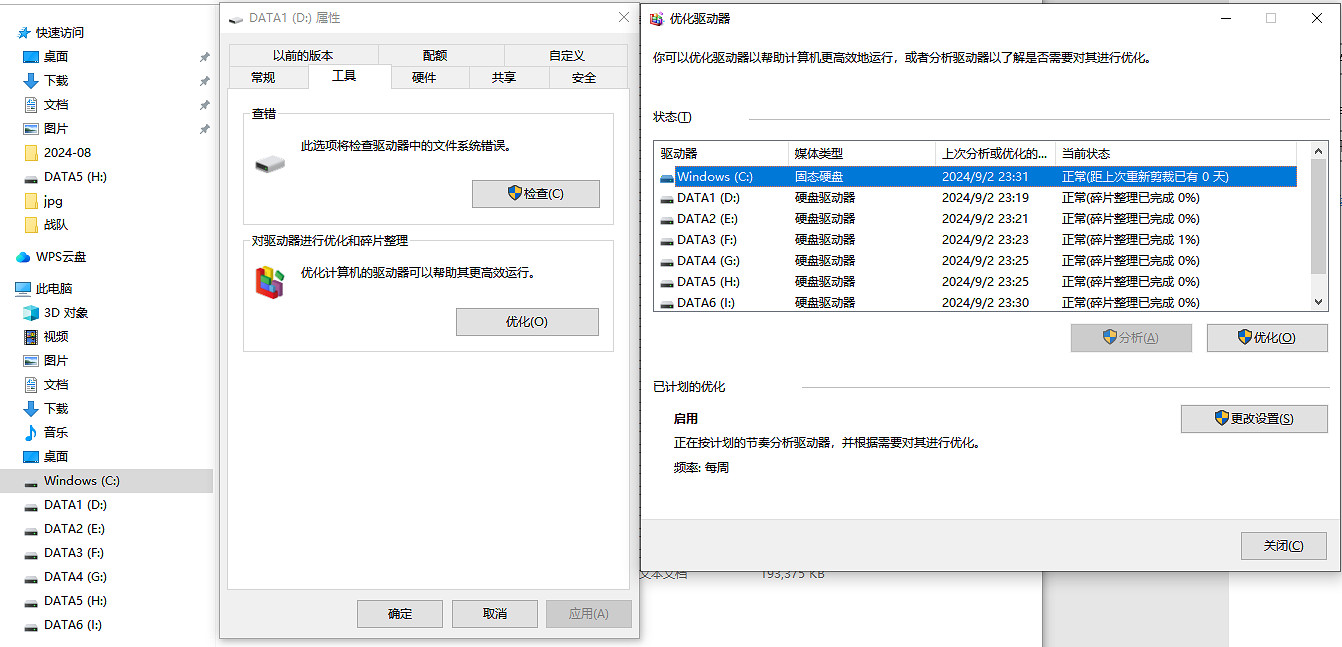Click the 3D 对象 folder icon
1342x647 pixels.
point(31,313)
